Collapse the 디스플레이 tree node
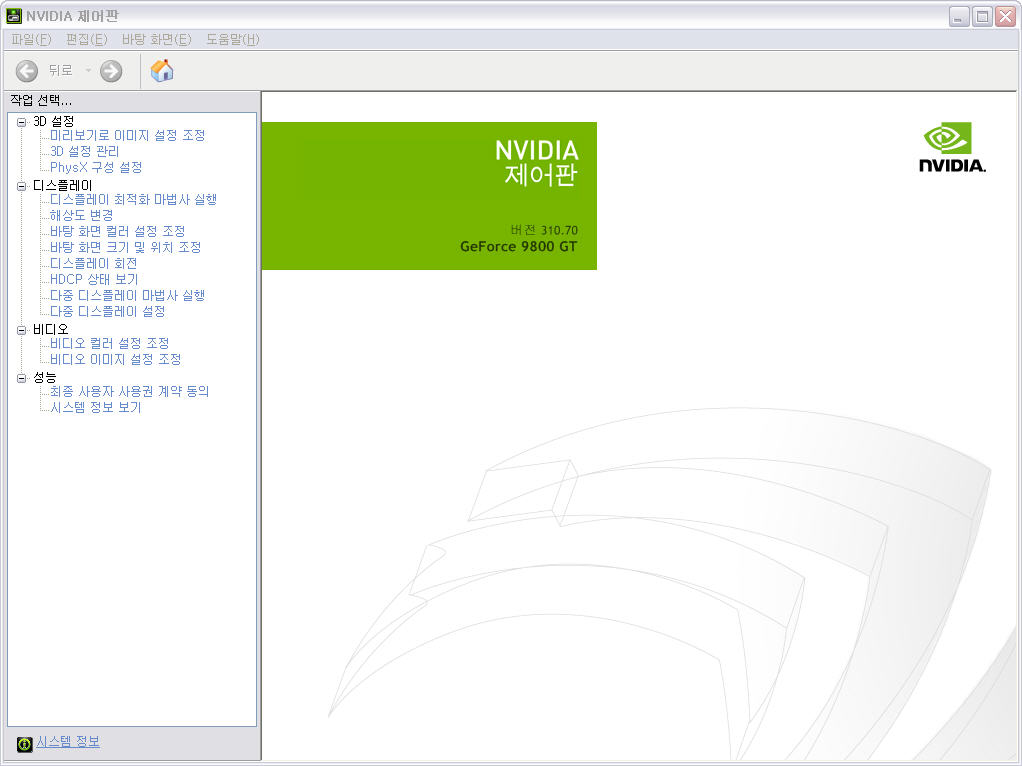This screenshot has height=766, width=1022. click(x=22, y=186)
